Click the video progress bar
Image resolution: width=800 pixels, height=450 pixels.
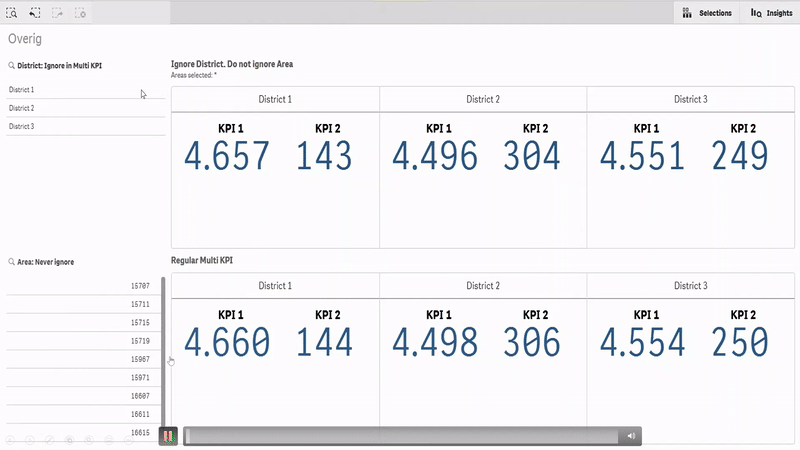[401, 436]
